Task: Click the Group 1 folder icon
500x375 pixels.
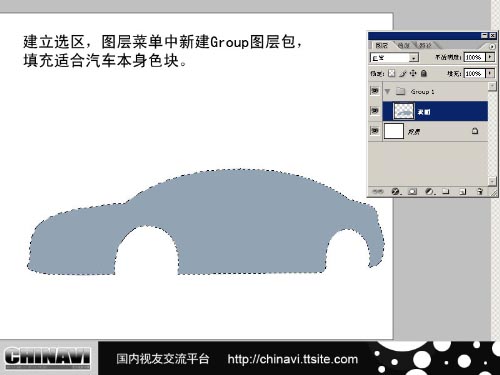Action: 400,91
